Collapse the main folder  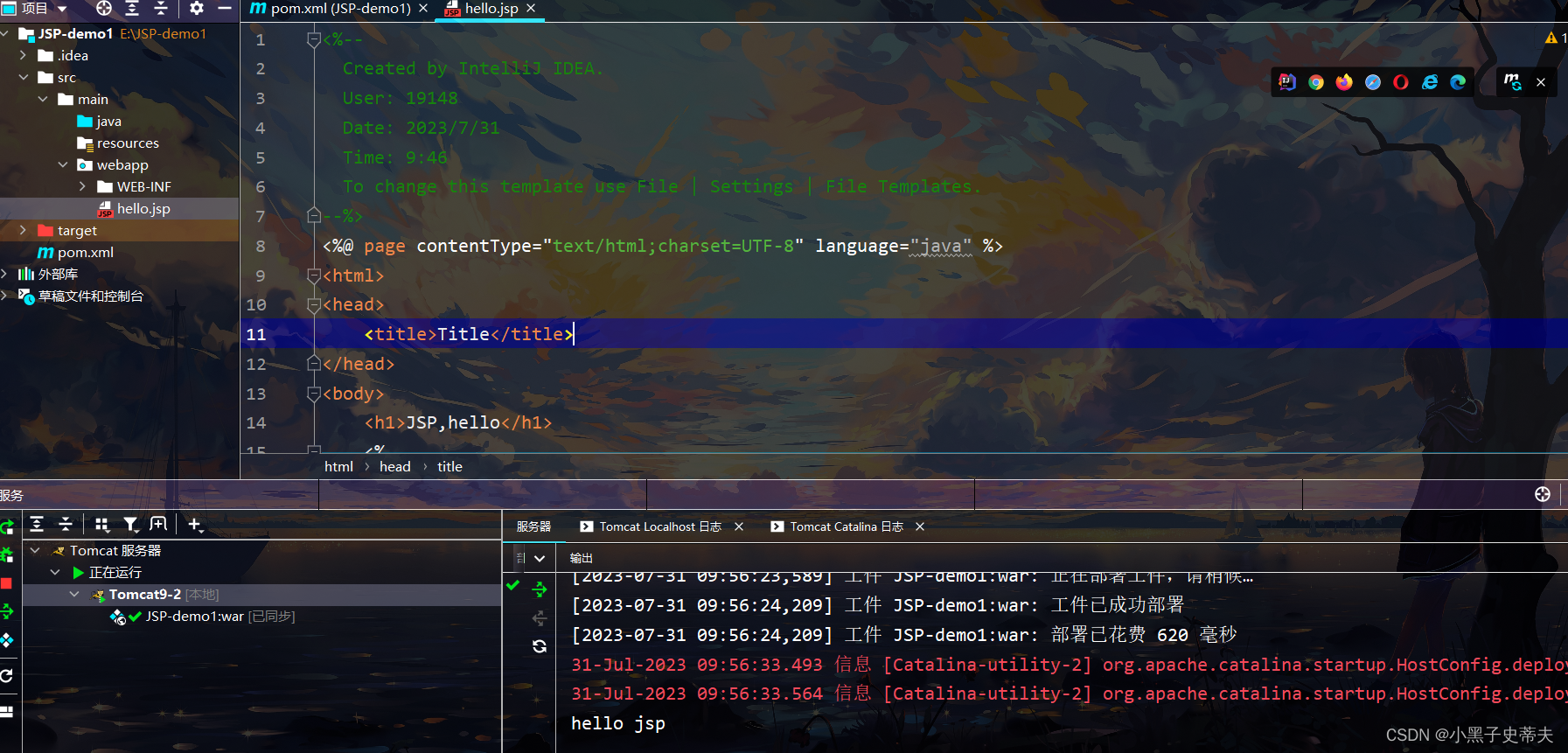43,99
